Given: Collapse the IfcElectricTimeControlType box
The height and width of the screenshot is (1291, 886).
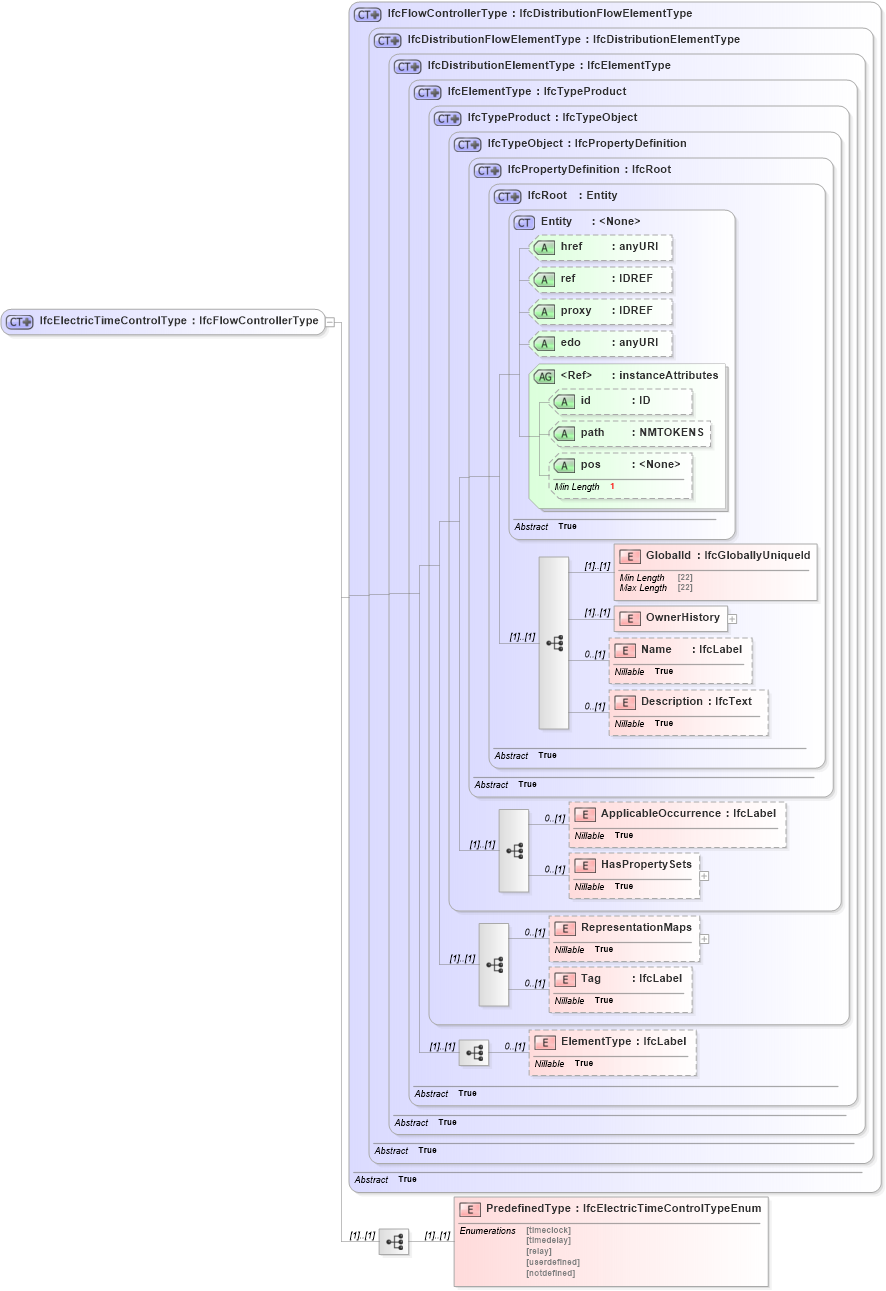Looking at the screenshot, I should click(x=332, y=322).
